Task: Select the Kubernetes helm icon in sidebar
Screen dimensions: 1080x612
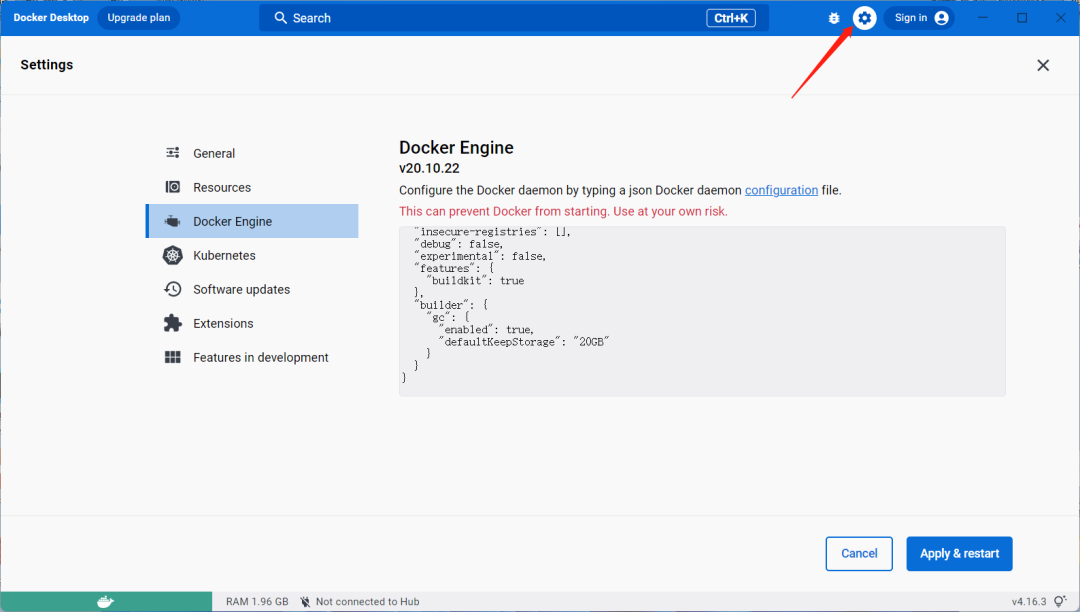Action: [172, 255]
